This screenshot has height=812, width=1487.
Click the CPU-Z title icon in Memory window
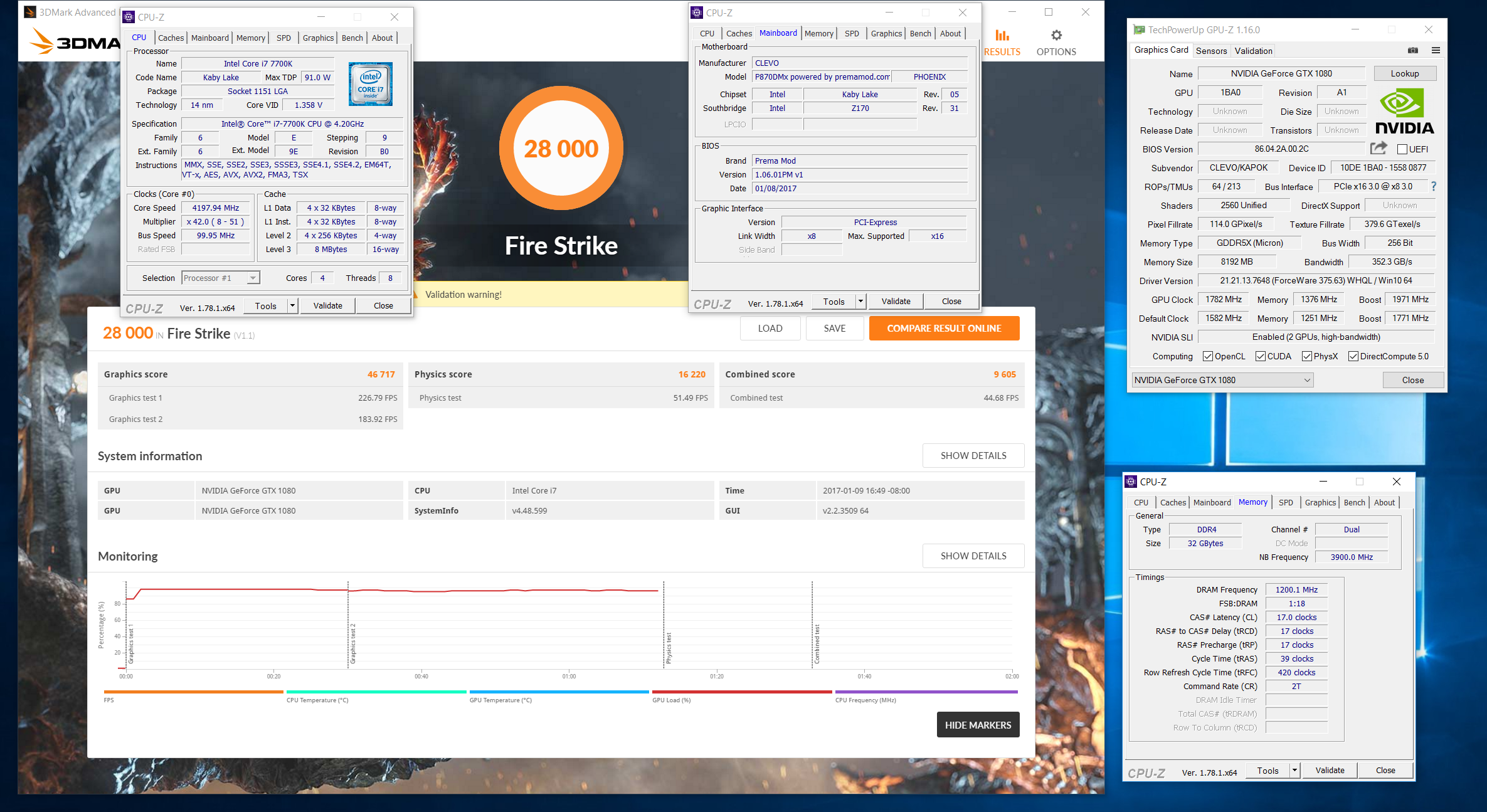[1131, 482]
